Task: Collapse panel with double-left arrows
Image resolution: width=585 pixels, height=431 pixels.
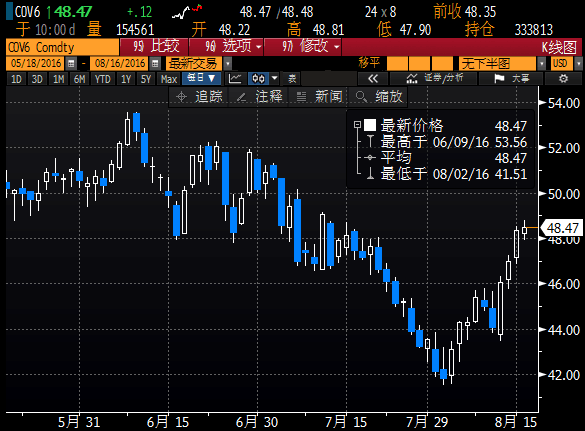Action: tap(372, 79)
